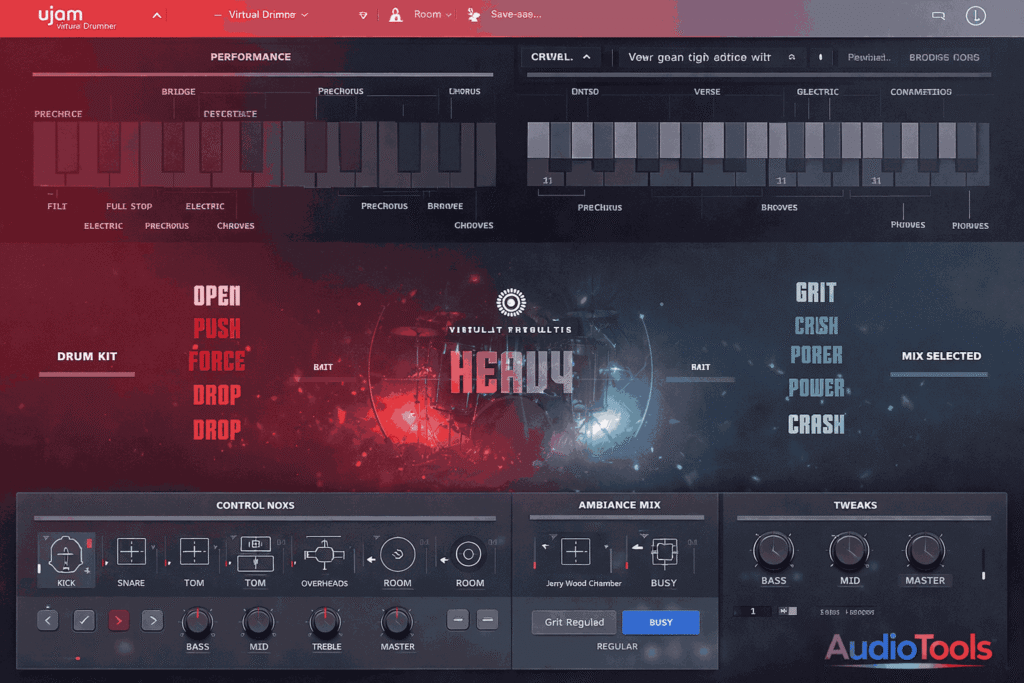Expand the CRWEL style dropdown
Image resolution: width=1024 pixels, height=683 pixels.
click(562, 57)
